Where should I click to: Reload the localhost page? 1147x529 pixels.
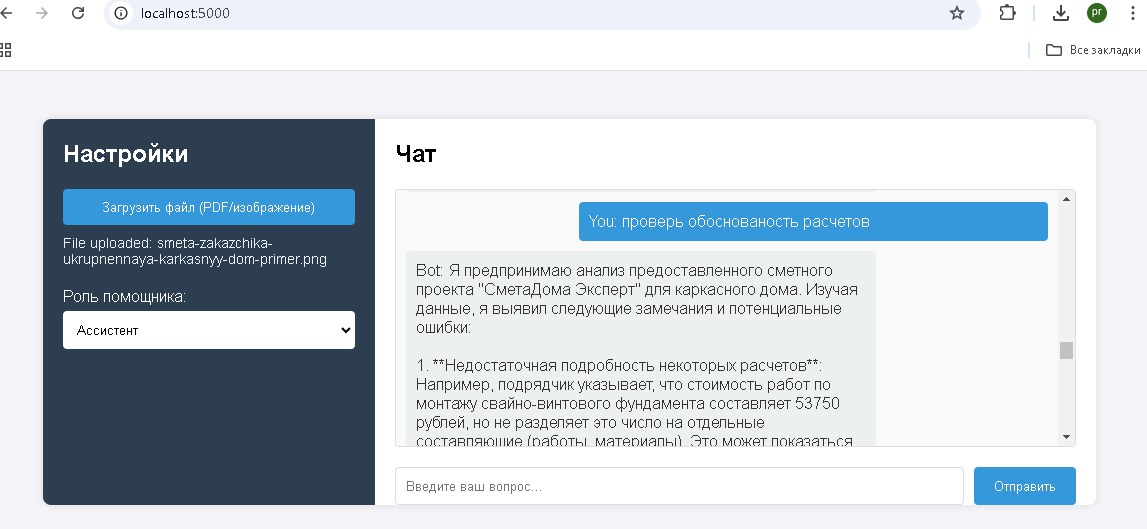(78, 13)
